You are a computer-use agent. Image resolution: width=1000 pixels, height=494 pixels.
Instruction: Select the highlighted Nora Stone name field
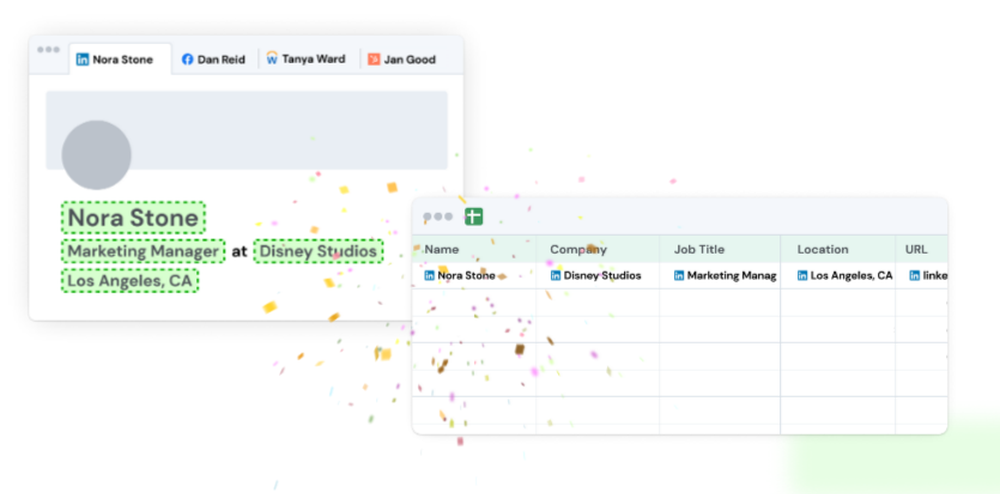click(133, 218)
